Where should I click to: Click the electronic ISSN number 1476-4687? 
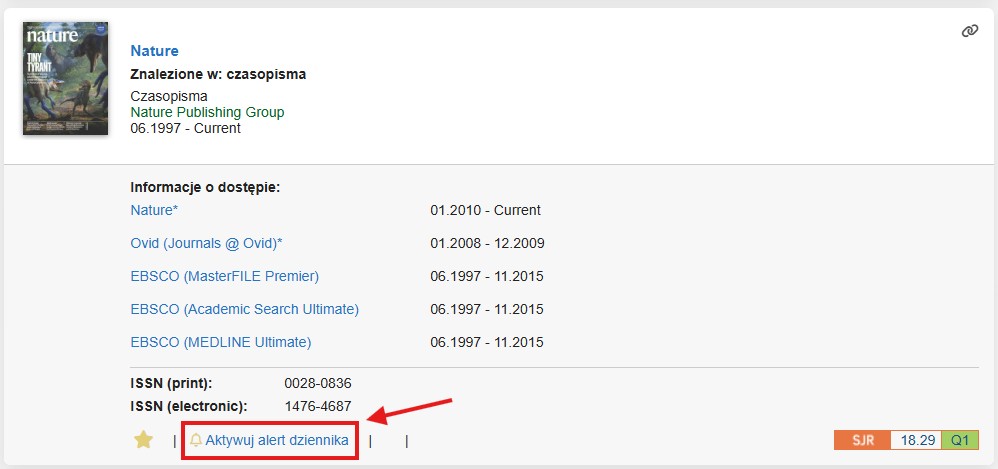coord(318,406)
